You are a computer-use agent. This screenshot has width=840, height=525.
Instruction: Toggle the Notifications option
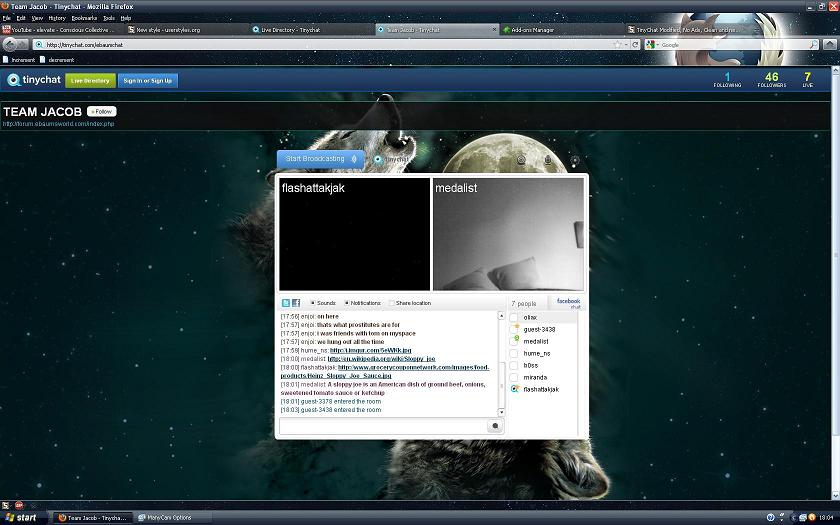tap(362, 303)
